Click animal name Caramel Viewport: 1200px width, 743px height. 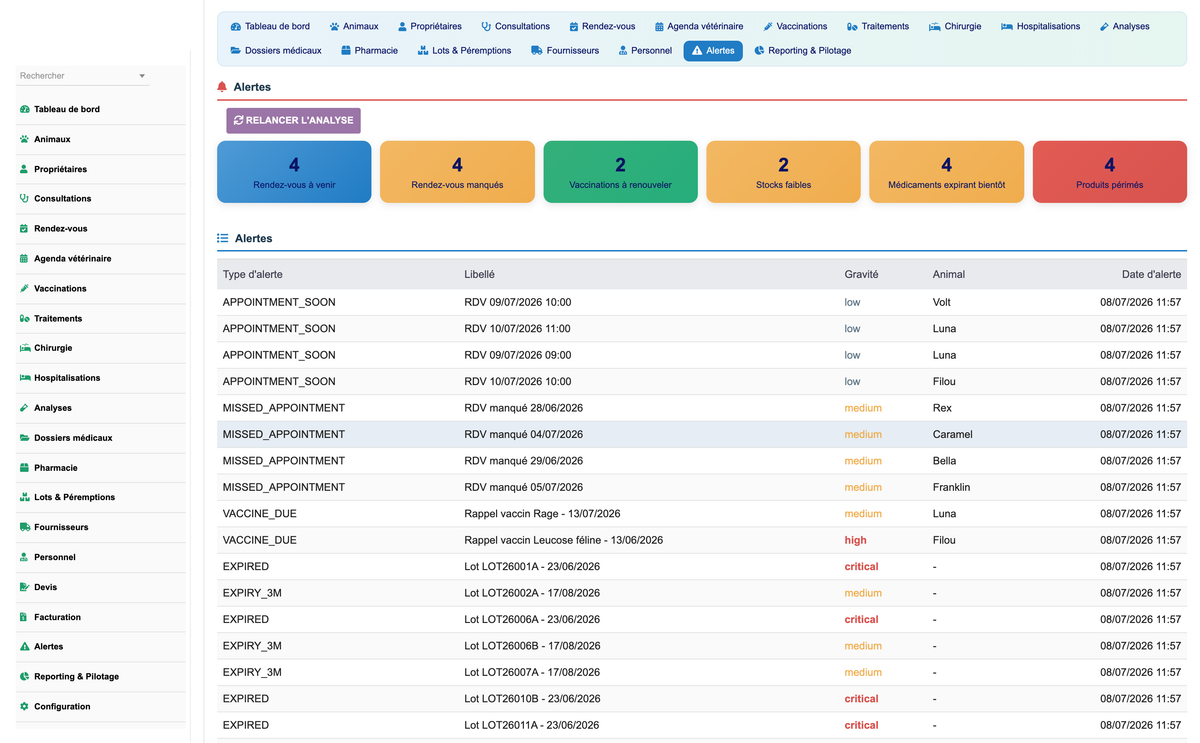click(953, 434)
